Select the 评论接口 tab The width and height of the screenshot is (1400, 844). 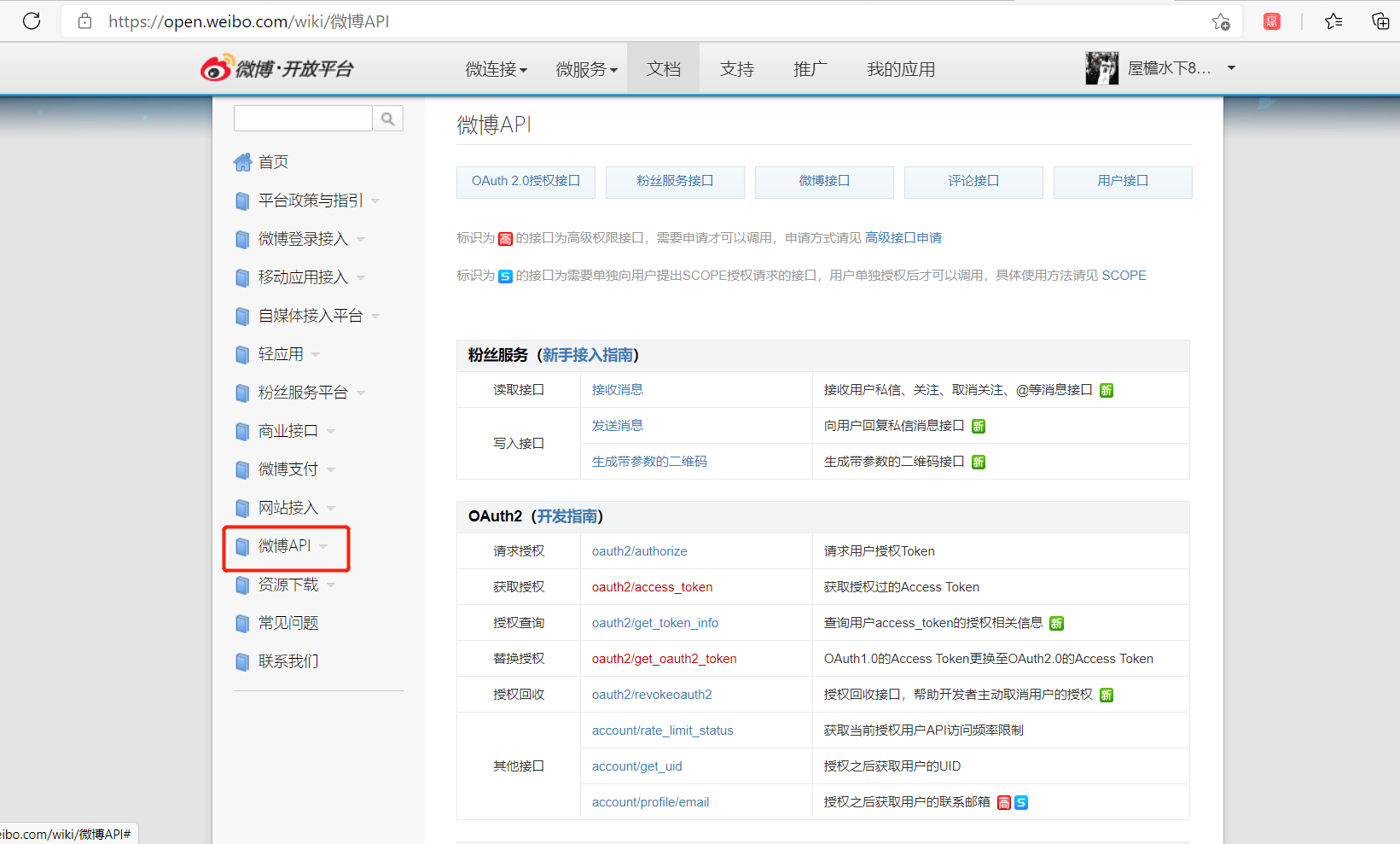click(973, 182)
